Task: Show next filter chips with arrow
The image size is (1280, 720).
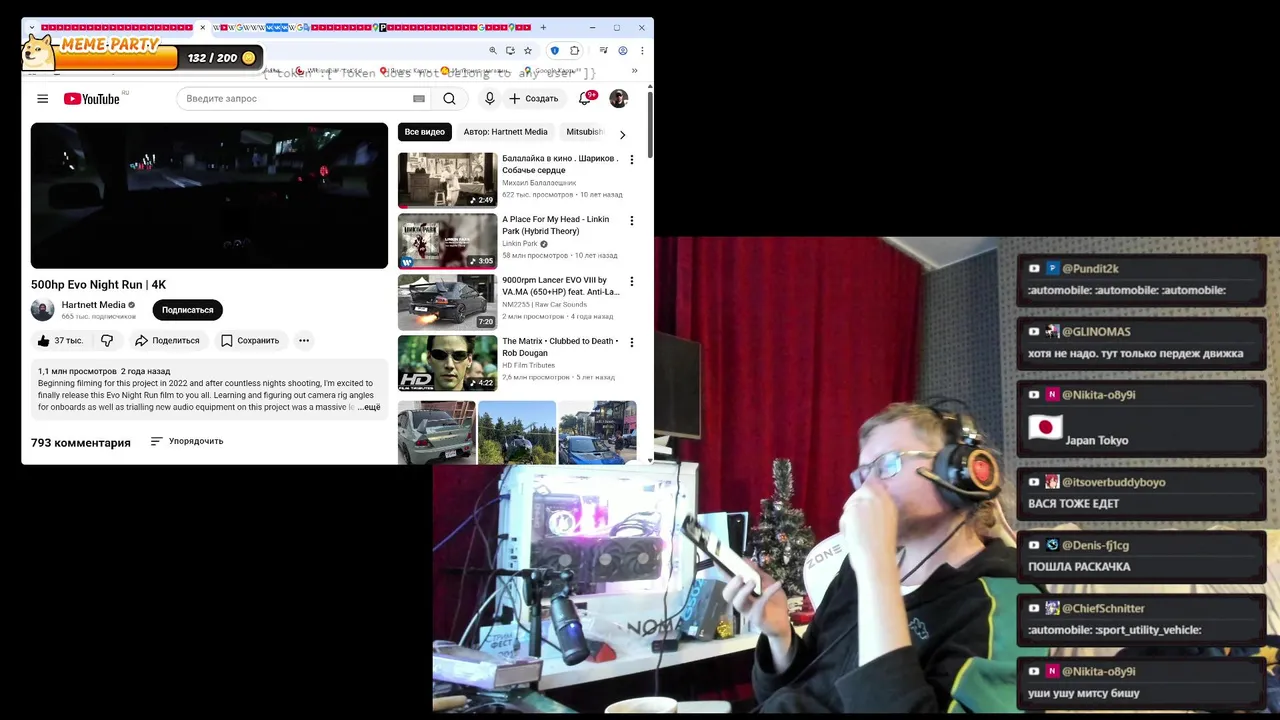Action: click(x=622, y=134)
